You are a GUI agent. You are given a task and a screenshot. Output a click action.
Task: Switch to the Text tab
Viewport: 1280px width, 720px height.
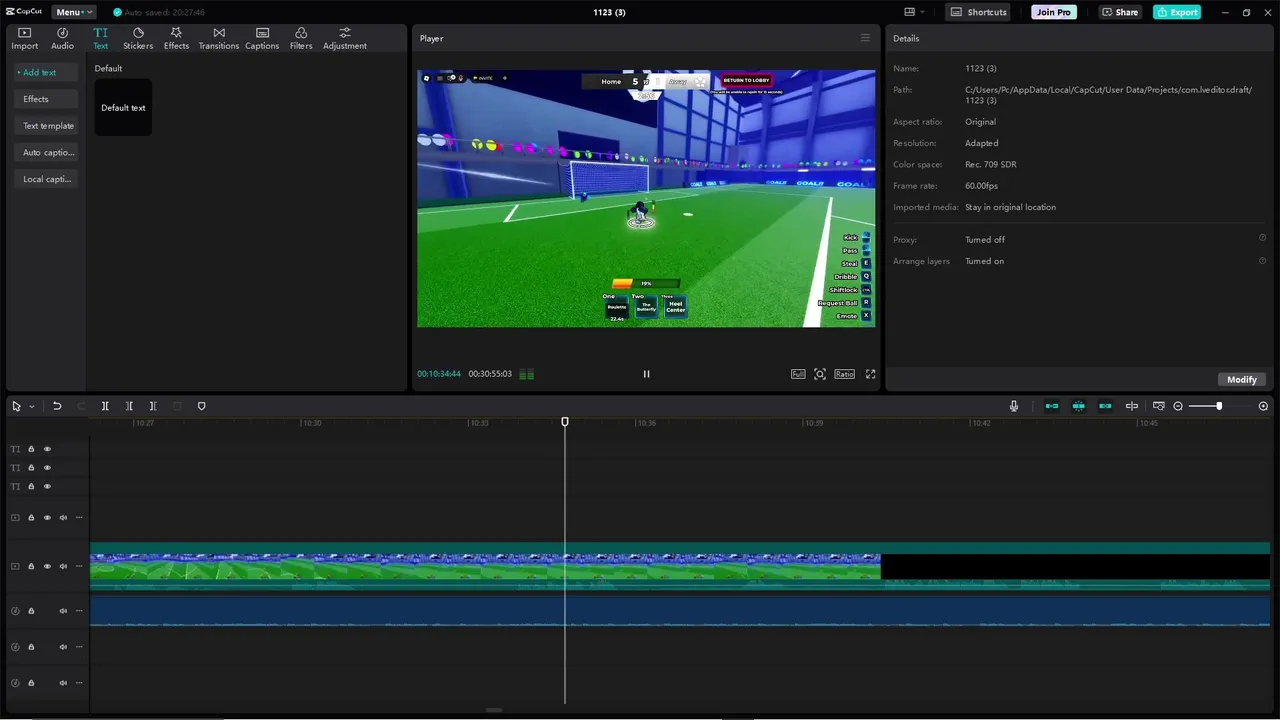(x=100, y=39)
